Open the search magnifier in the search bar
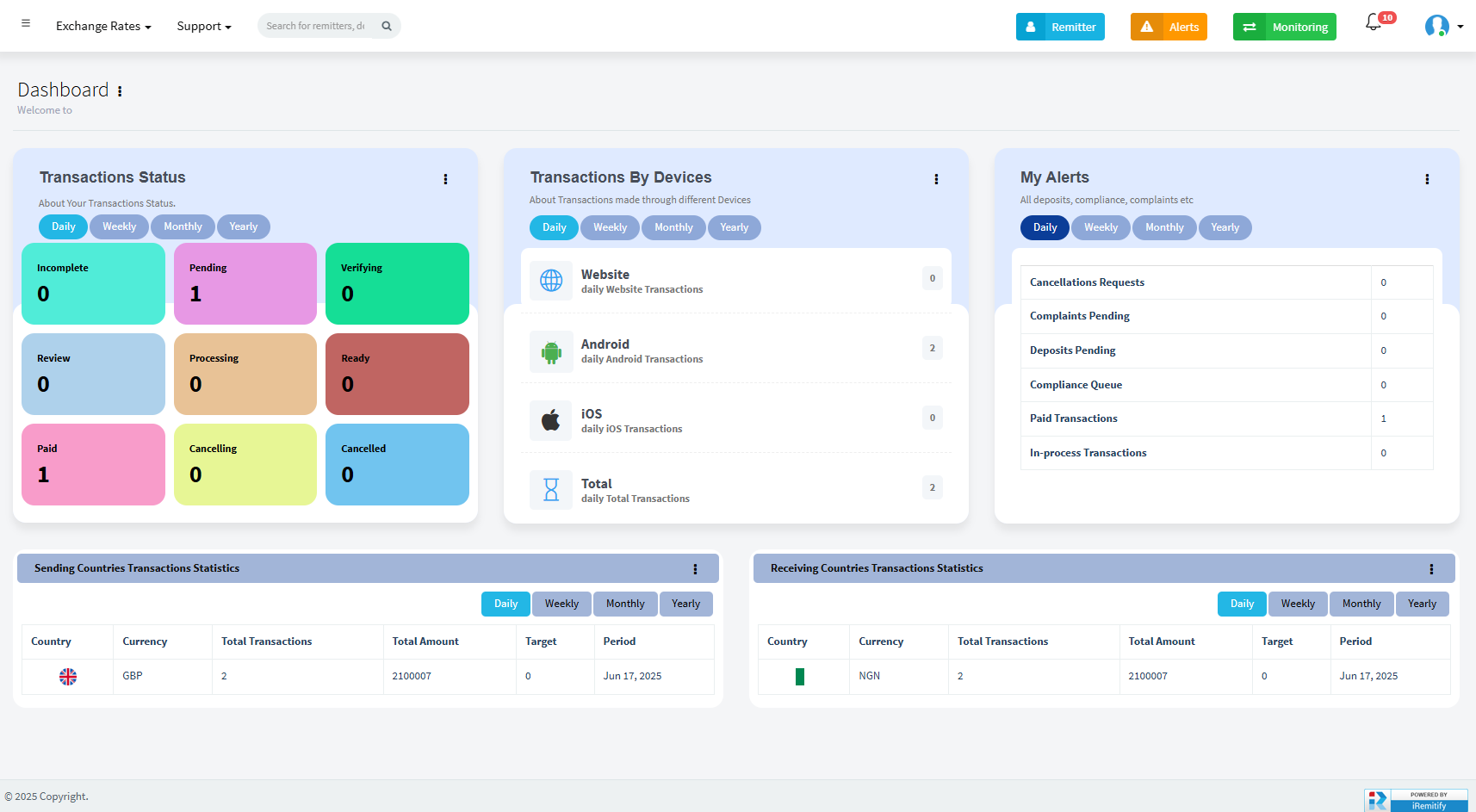The image size is (1476, 812). point(386,26)
